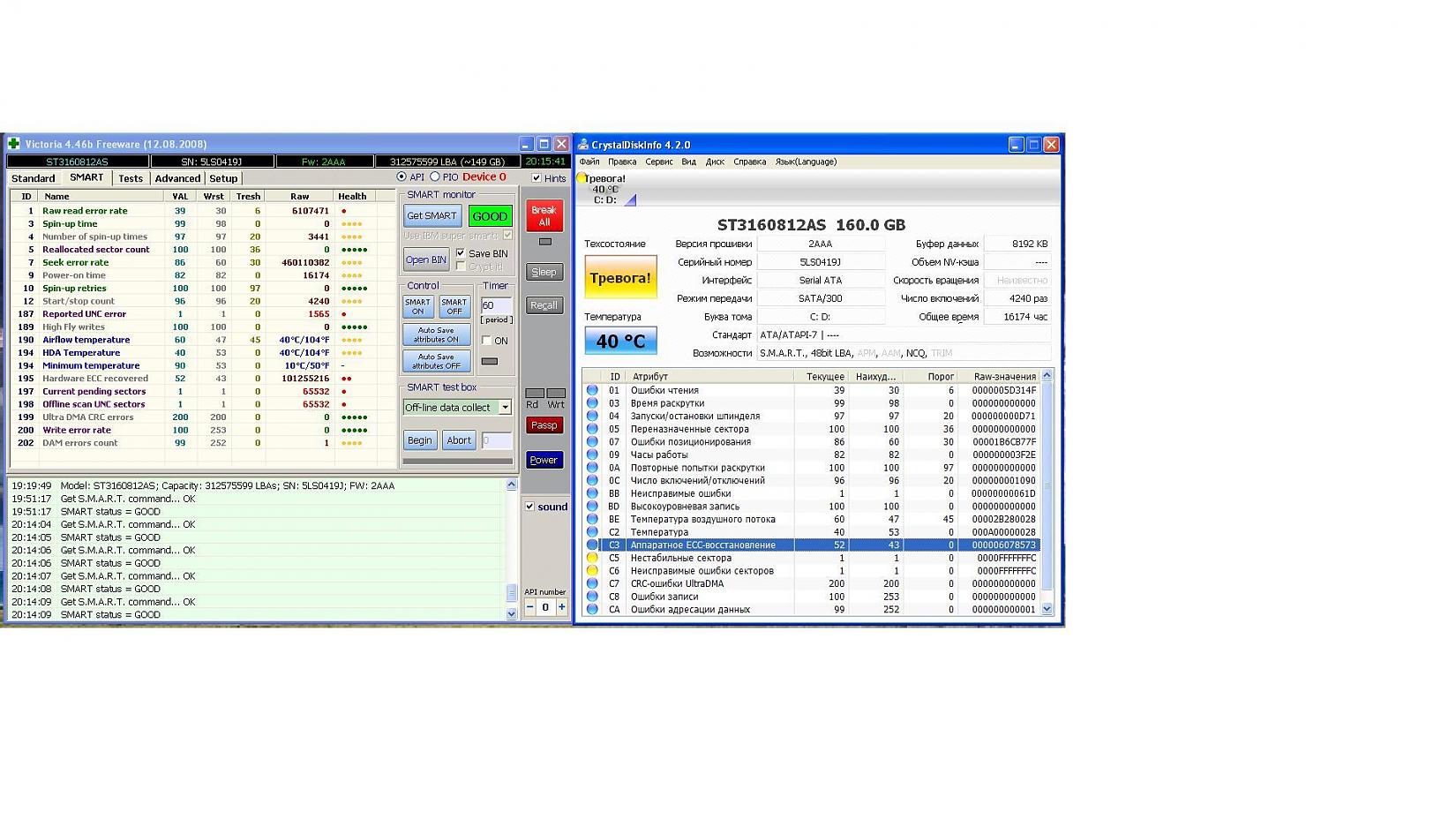Click CrystalDiskInfo attribute list scrollbar up arrow
This screenshot has height=819, width=1456.
1047,376
